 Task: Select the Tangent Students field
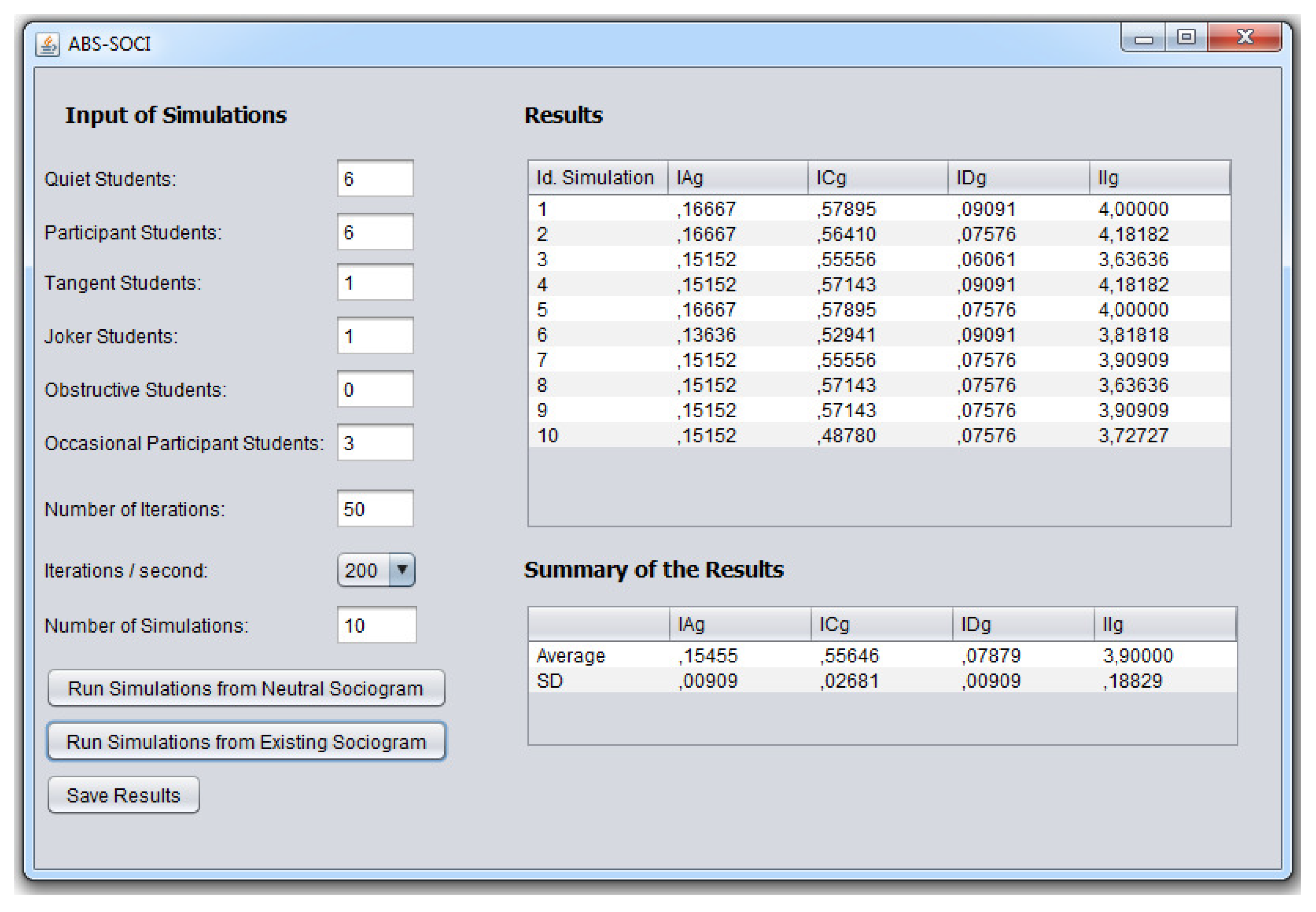tap(375, 282)
